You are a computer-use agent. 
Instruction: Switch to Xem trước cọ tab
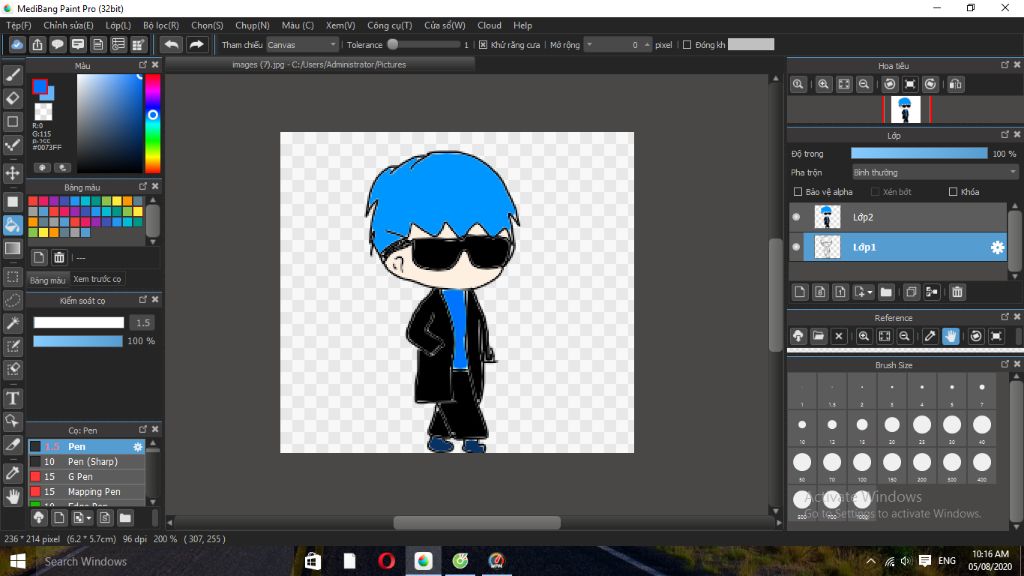tap(97, 279)
